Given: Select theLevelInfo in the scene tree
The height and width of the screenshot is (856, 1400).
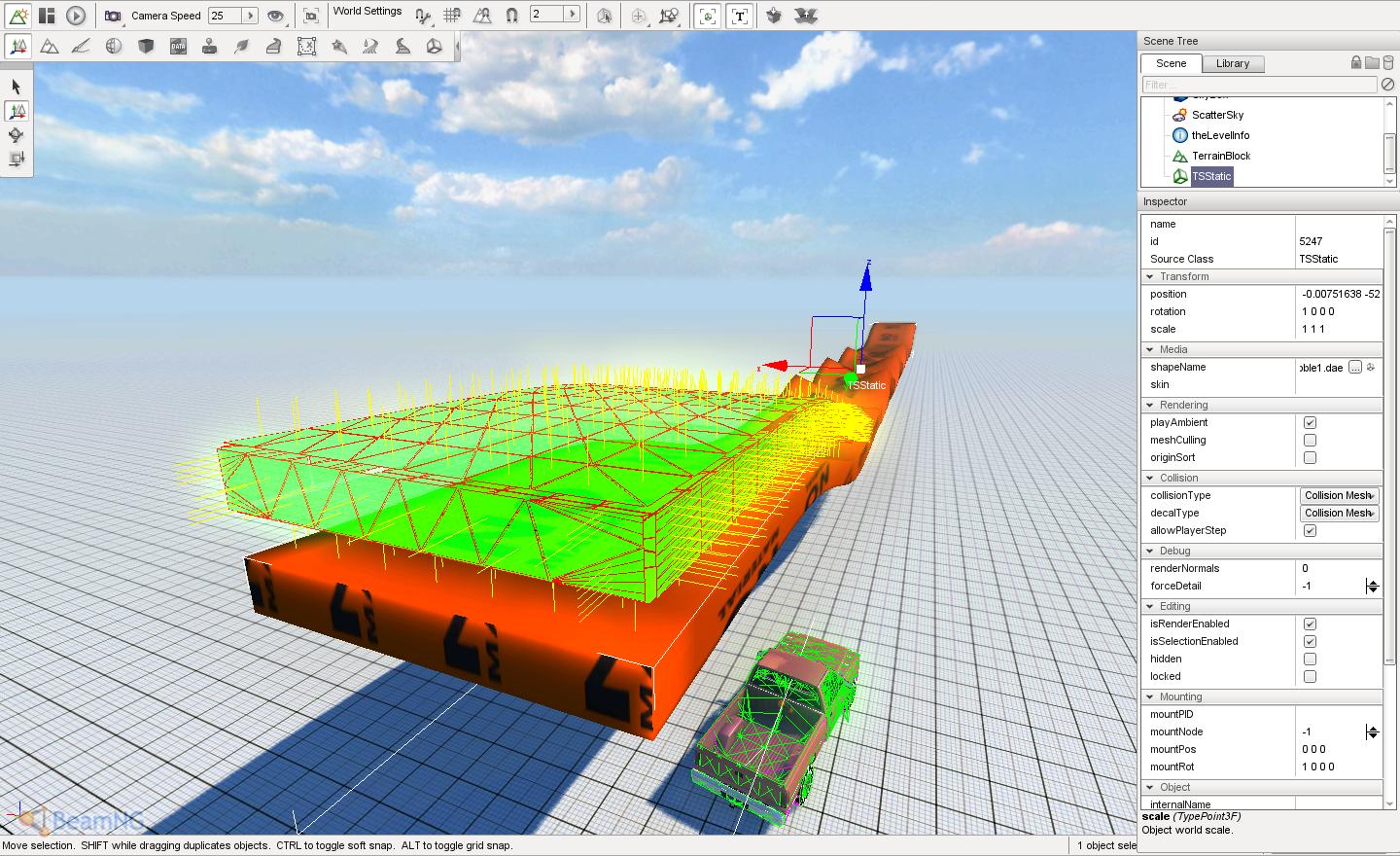Looking at the screenshot, I should (x=1220, y=135).
